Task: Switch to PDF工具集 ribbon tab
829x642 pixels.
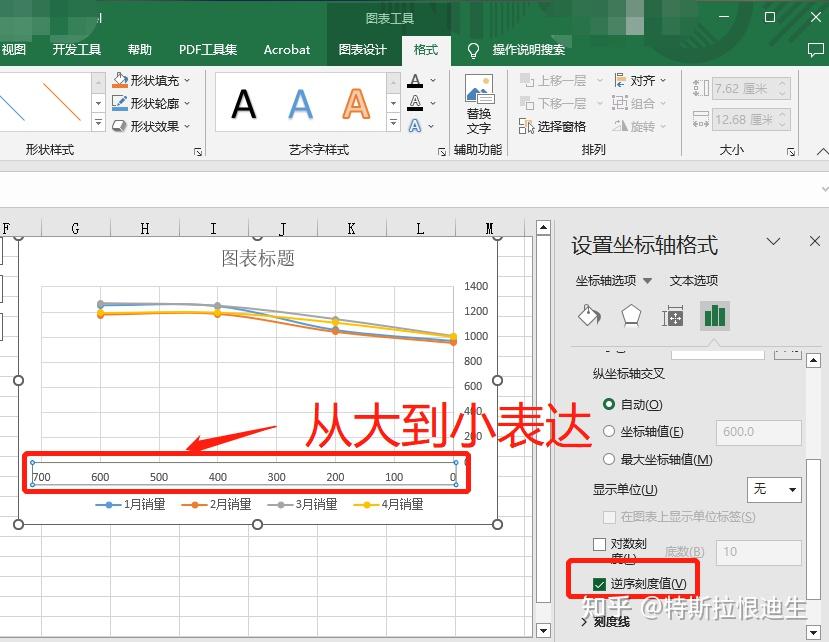Action: 208,50
